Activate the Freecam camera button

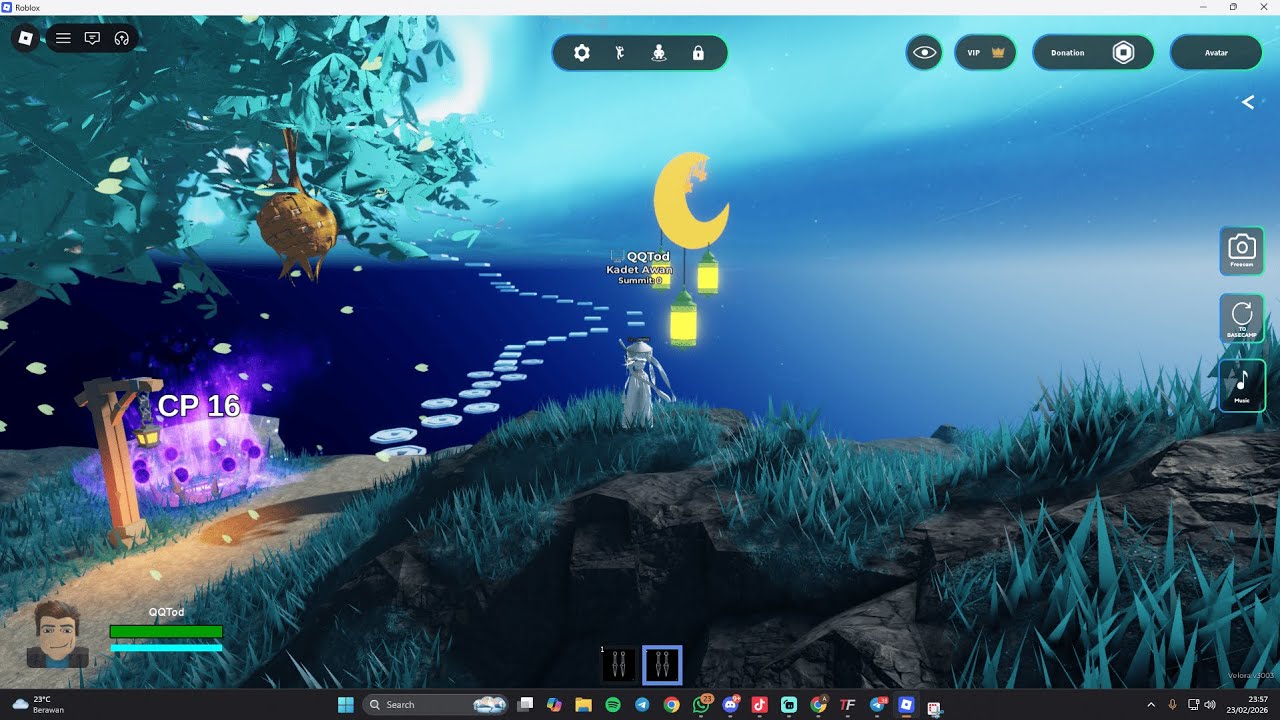point(1242,251)
